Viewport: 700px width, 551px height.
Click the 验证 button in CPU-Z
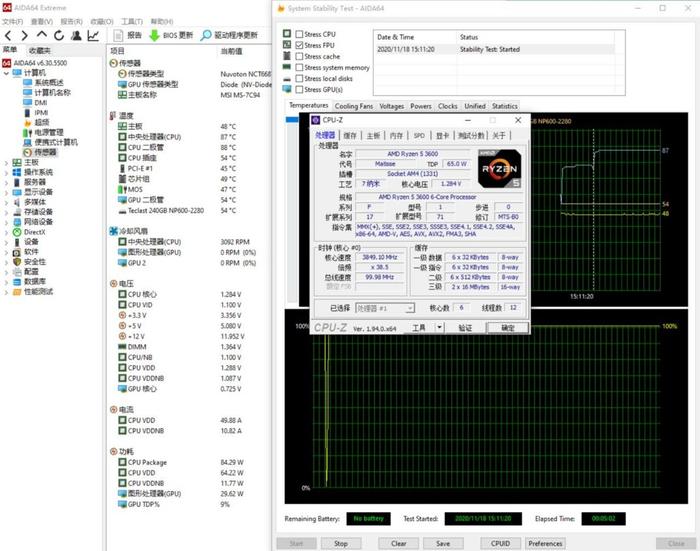[x=465, y=328]
